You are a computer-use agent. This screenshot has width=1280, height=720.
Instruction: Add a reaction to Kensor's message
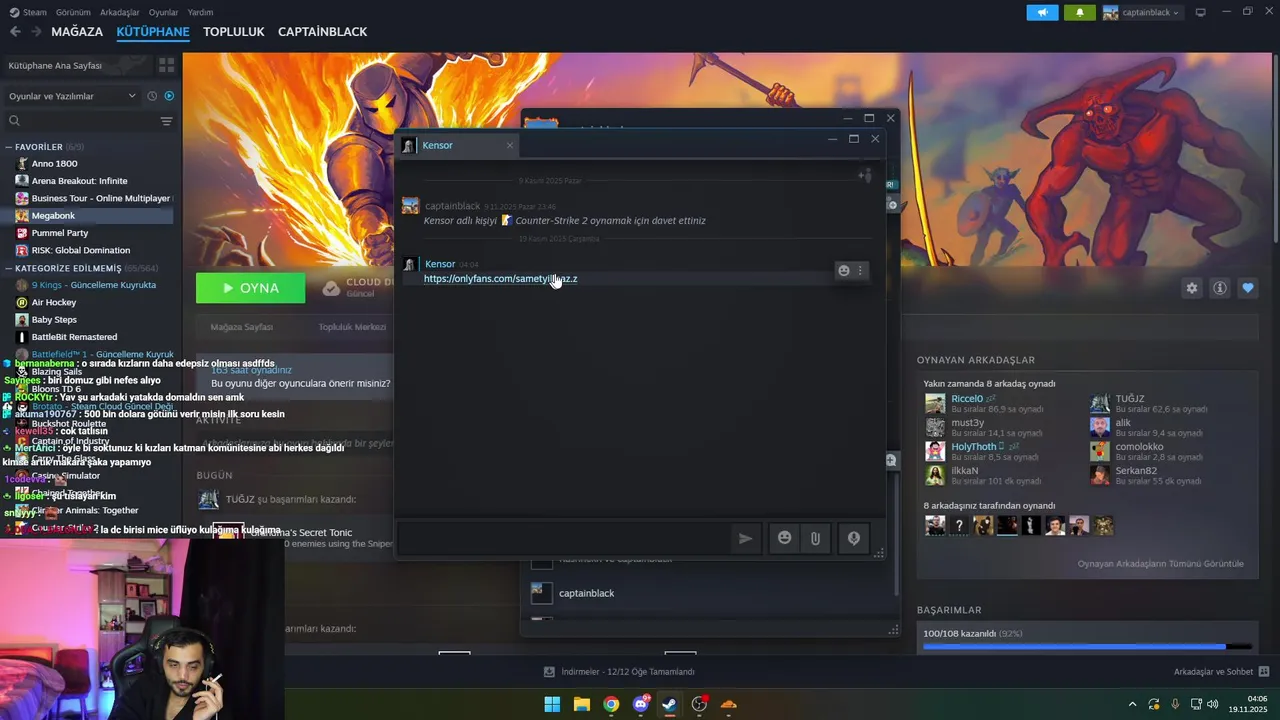[x=843, y=270]
